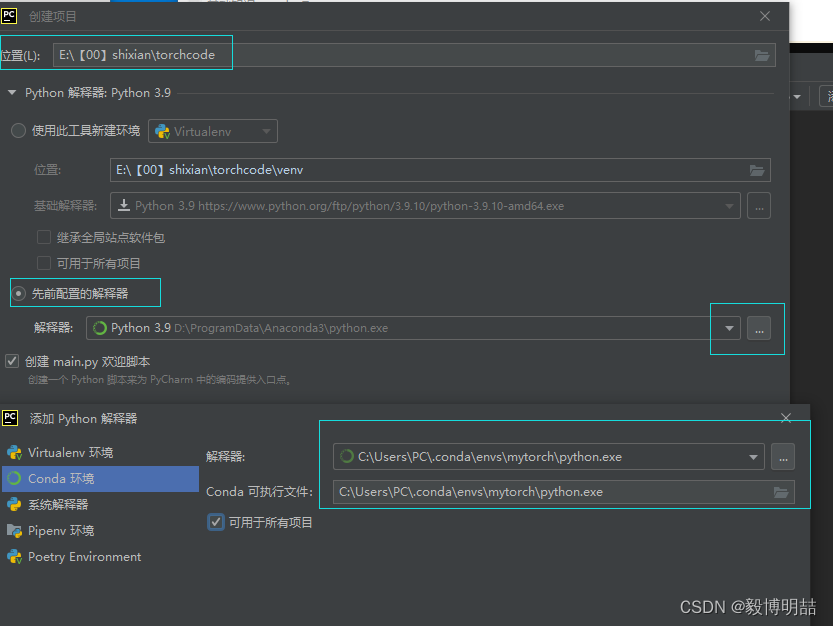Screen dimensions: 833x626
Task: Open the Virtualenv tool dropdown
Action: 213,131
